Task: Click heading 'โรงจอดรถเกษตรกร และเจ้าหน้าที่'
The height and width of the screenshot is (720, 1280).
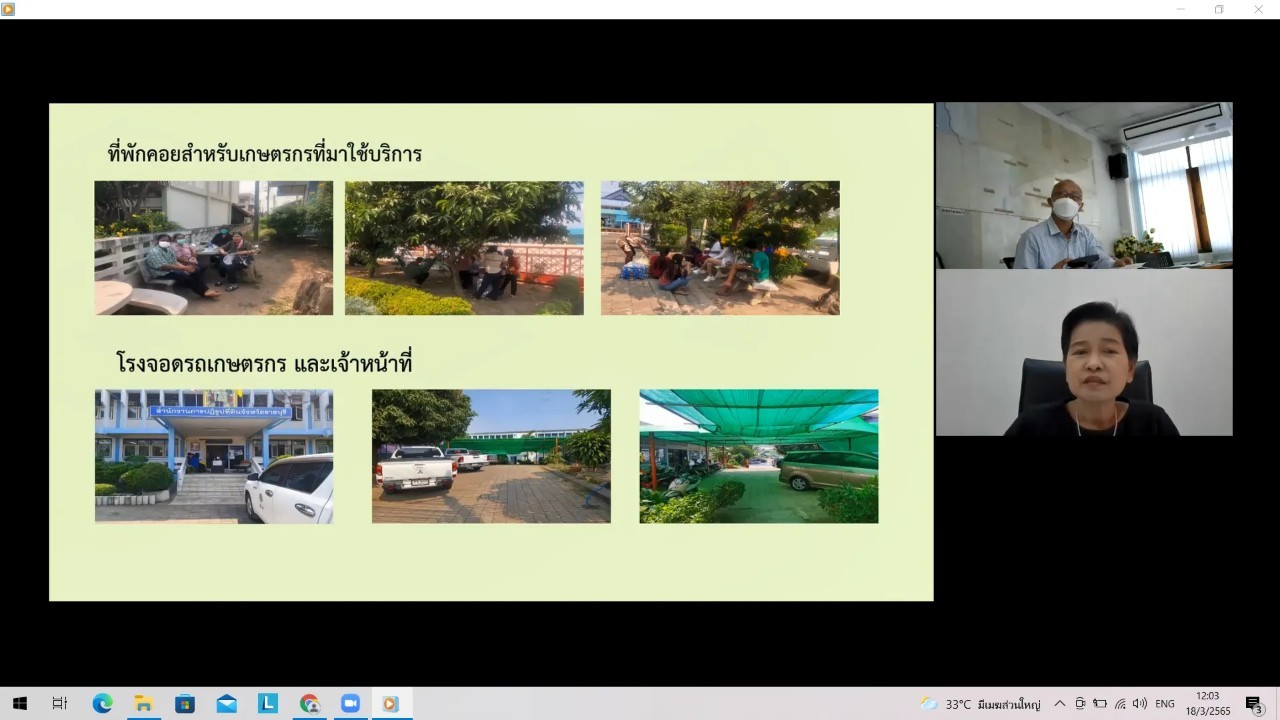Action: tap(264, 362)
